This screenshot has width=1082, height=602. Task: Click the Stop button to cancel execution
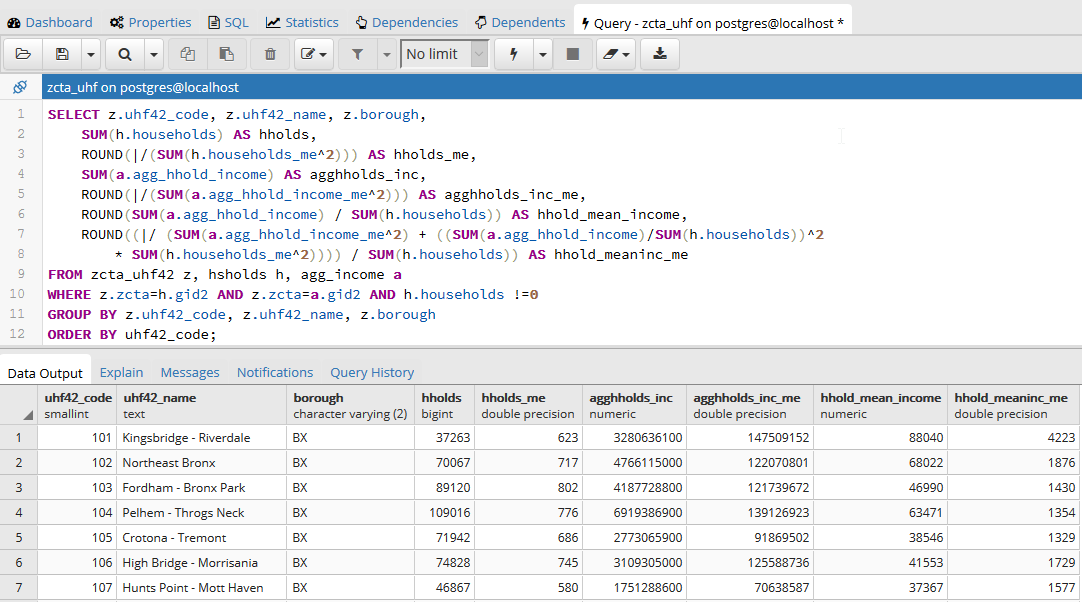(573, 53)
